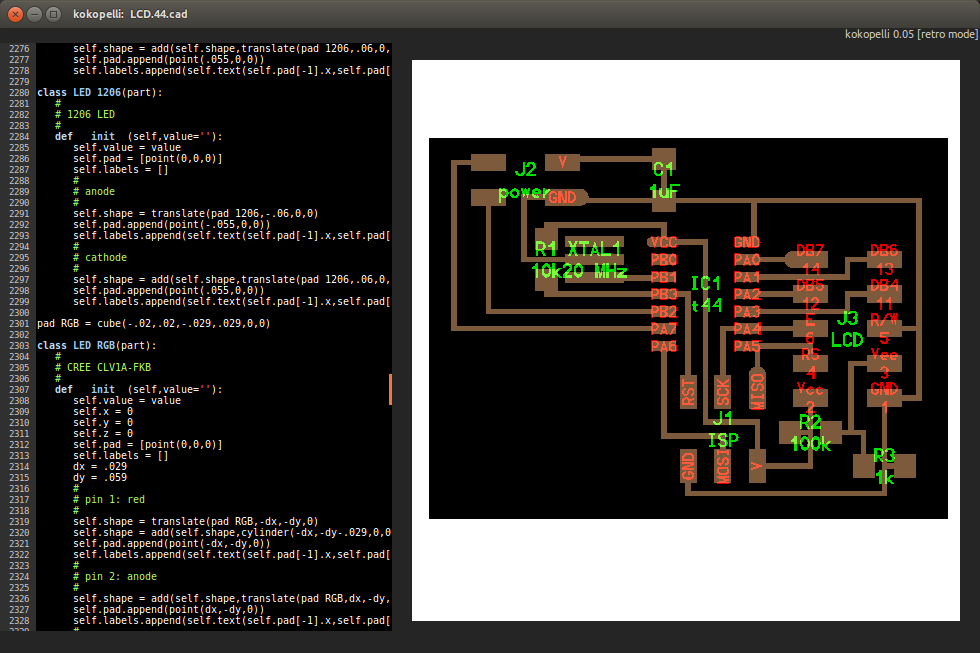Click the 'SCK' header pad

click(722, 392)
